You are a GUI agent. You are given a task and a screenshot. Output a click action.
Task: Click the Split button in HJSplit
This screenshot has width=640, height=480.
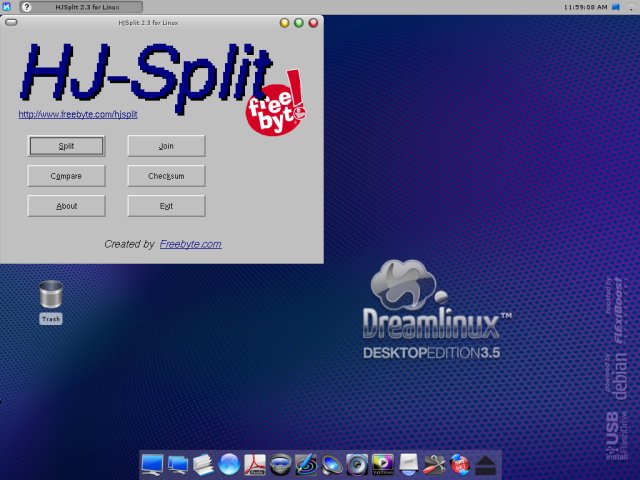tap(66, 146)
